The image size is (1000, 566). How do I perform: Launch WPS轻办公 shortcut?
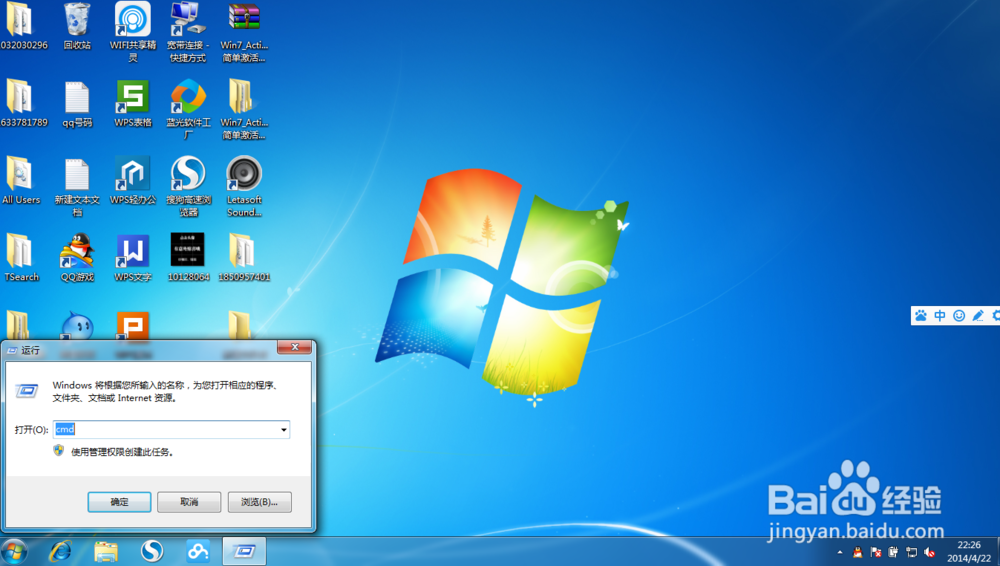tap(133, 181)
